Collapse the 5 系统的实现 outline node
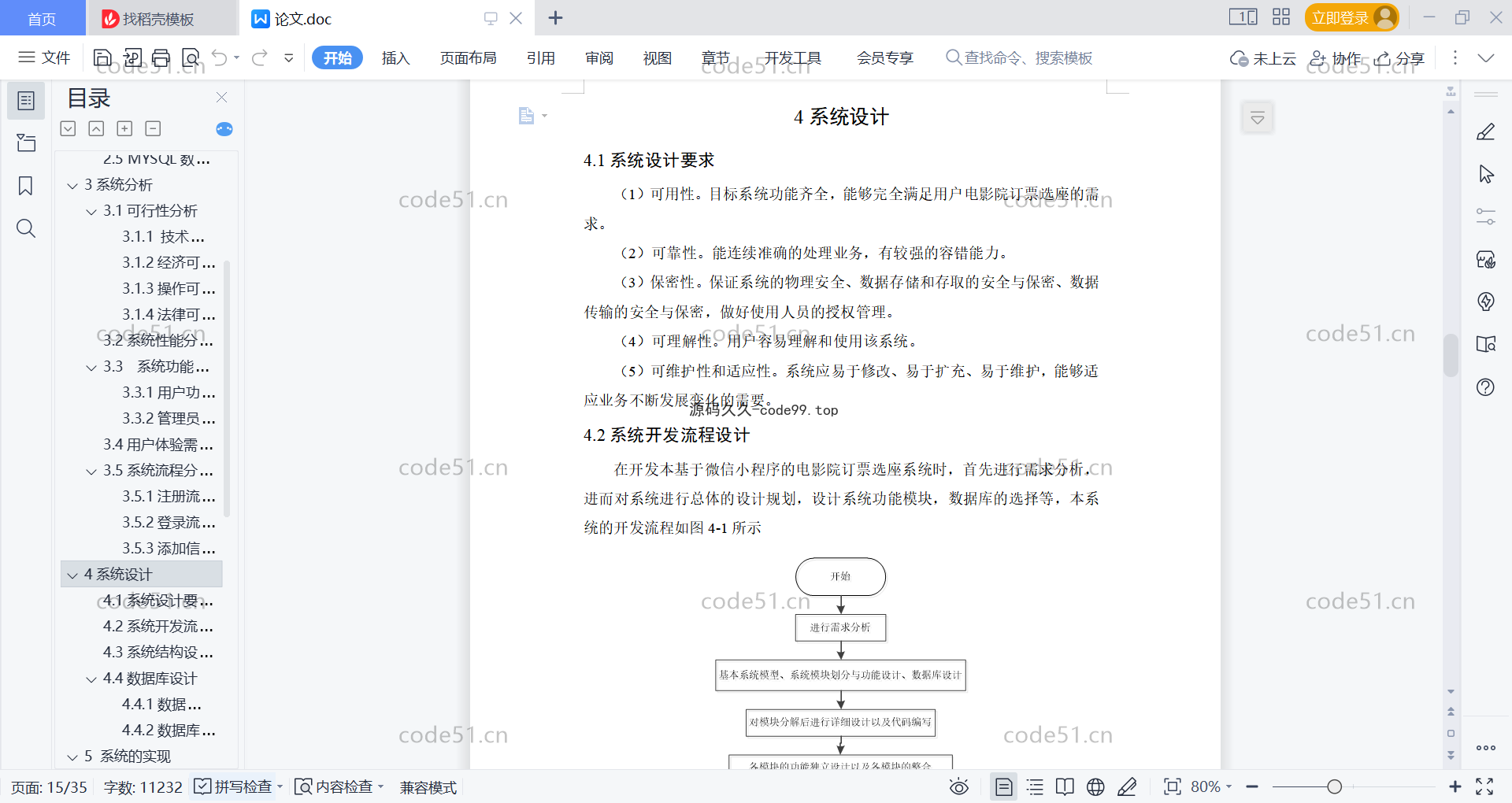This screenshot has width=1512, height=803. click(72, 757)
